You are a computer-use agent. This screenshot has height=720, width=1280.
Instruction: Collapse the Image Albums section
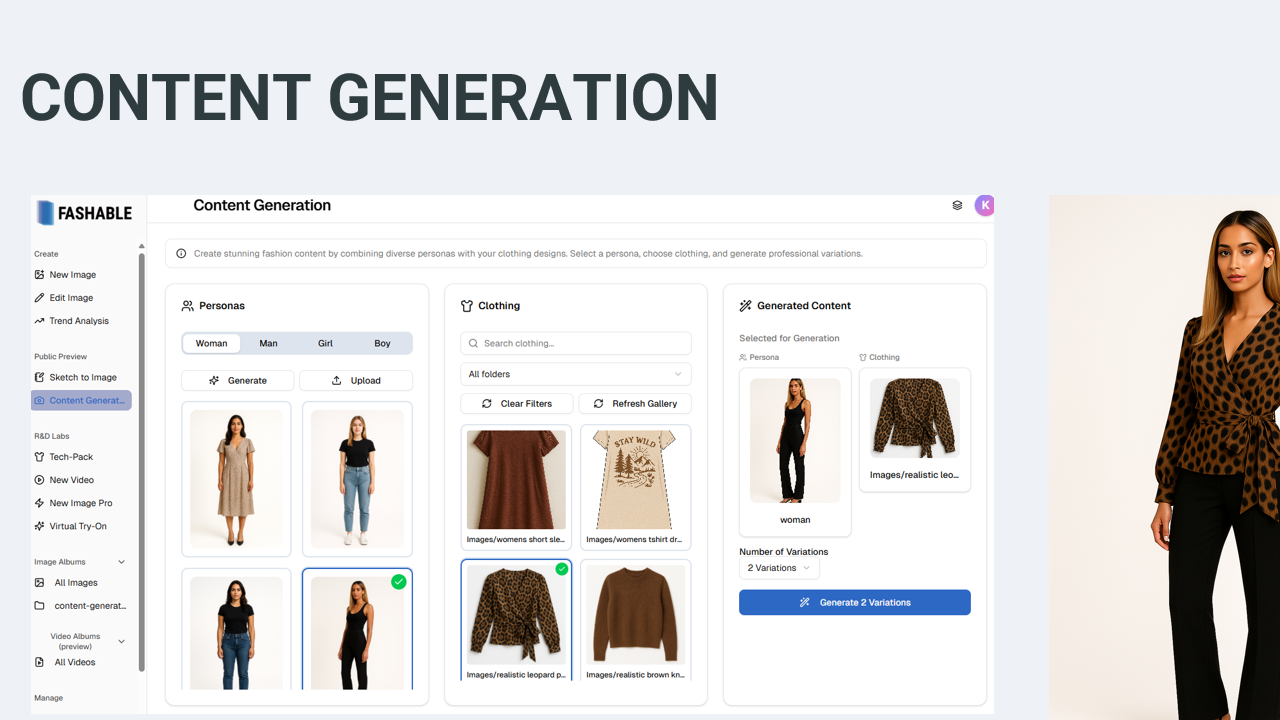tap(122, 562)
